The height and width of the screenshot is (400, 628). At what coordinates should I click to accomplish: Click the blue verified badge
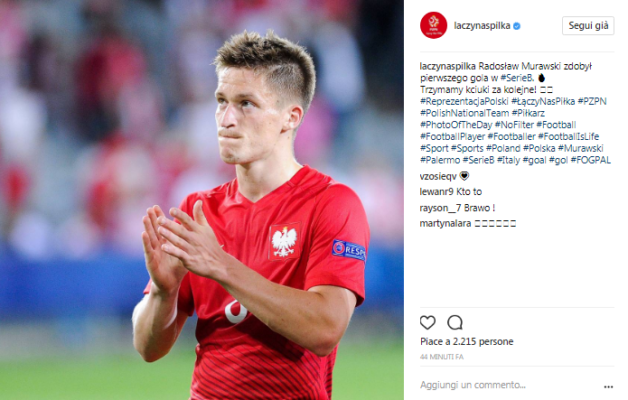[x=517, y=26]
